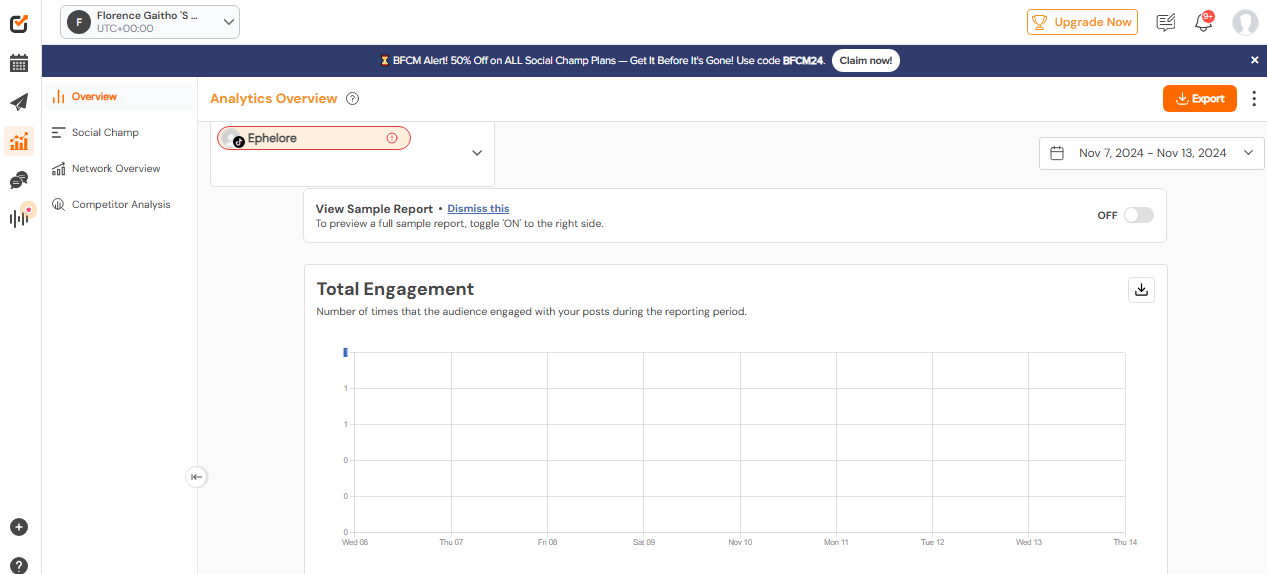Click the Claim now! banner button
Viewport: 1267px width, 574px height.
coord(866,60)
